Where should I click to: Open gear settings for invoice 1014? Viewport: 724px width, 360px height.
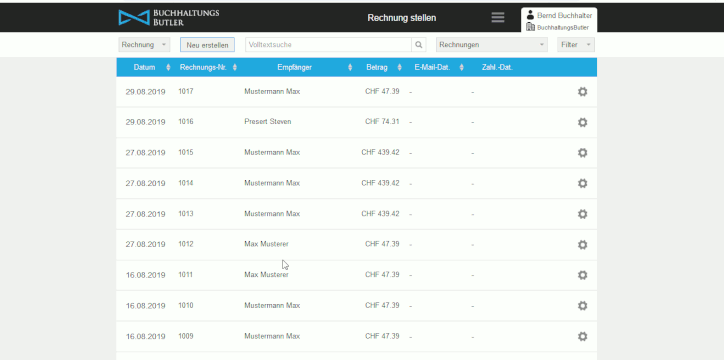pyautogui.click(x=582, y=183)
